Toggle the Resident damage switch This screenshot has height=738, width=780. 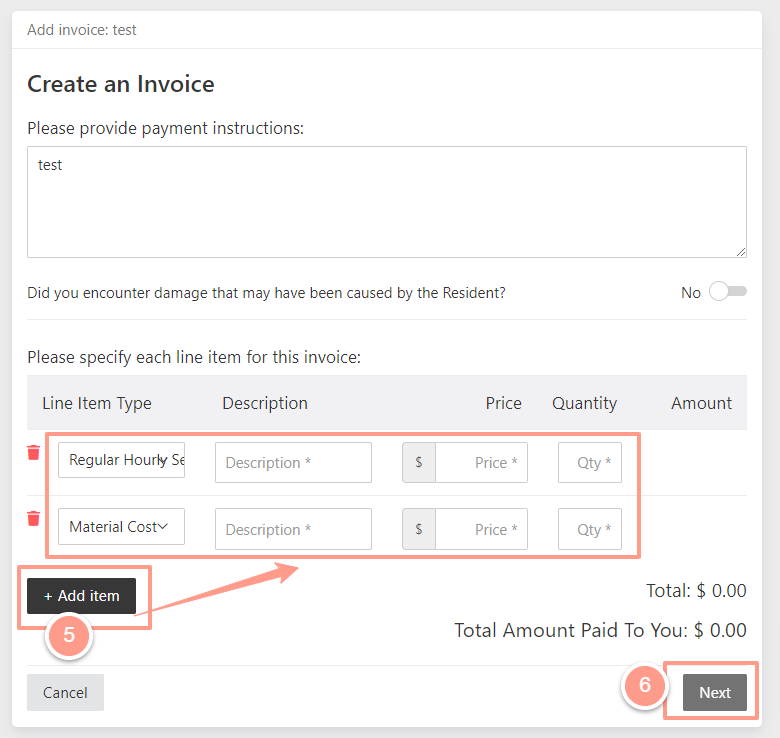(x=728, y=291)
